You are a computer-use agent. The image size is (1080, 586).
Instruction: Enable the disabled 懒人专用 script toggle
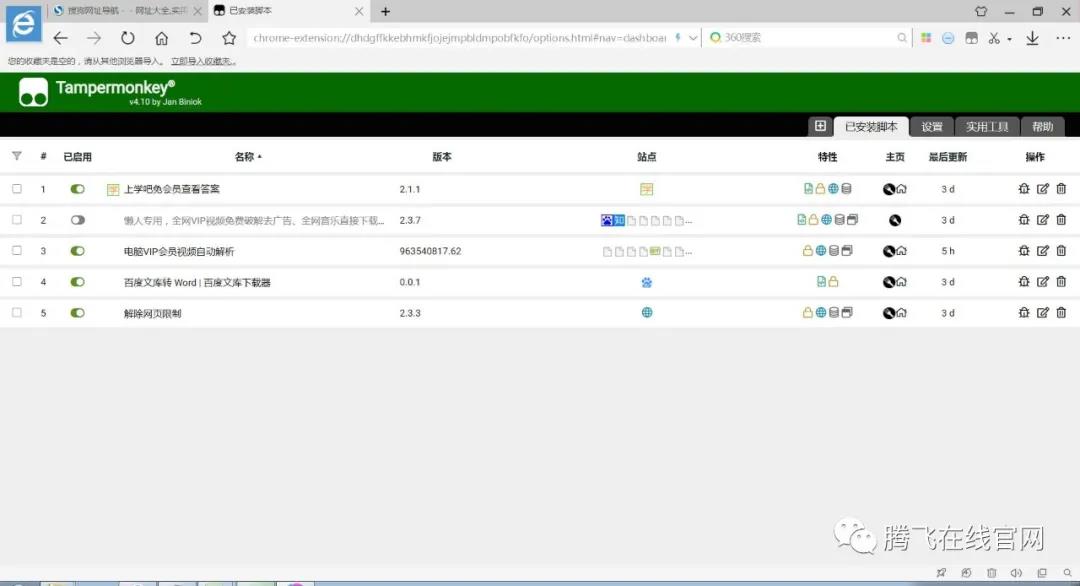[77, 220]
